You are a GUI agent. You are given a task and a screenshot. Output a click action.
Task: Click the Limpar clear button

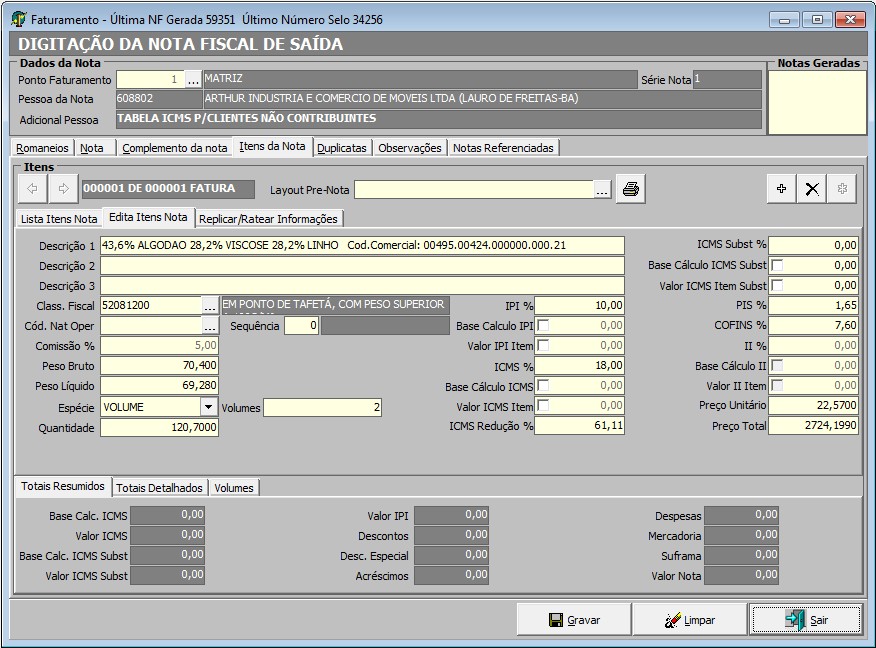coord(690,620)
